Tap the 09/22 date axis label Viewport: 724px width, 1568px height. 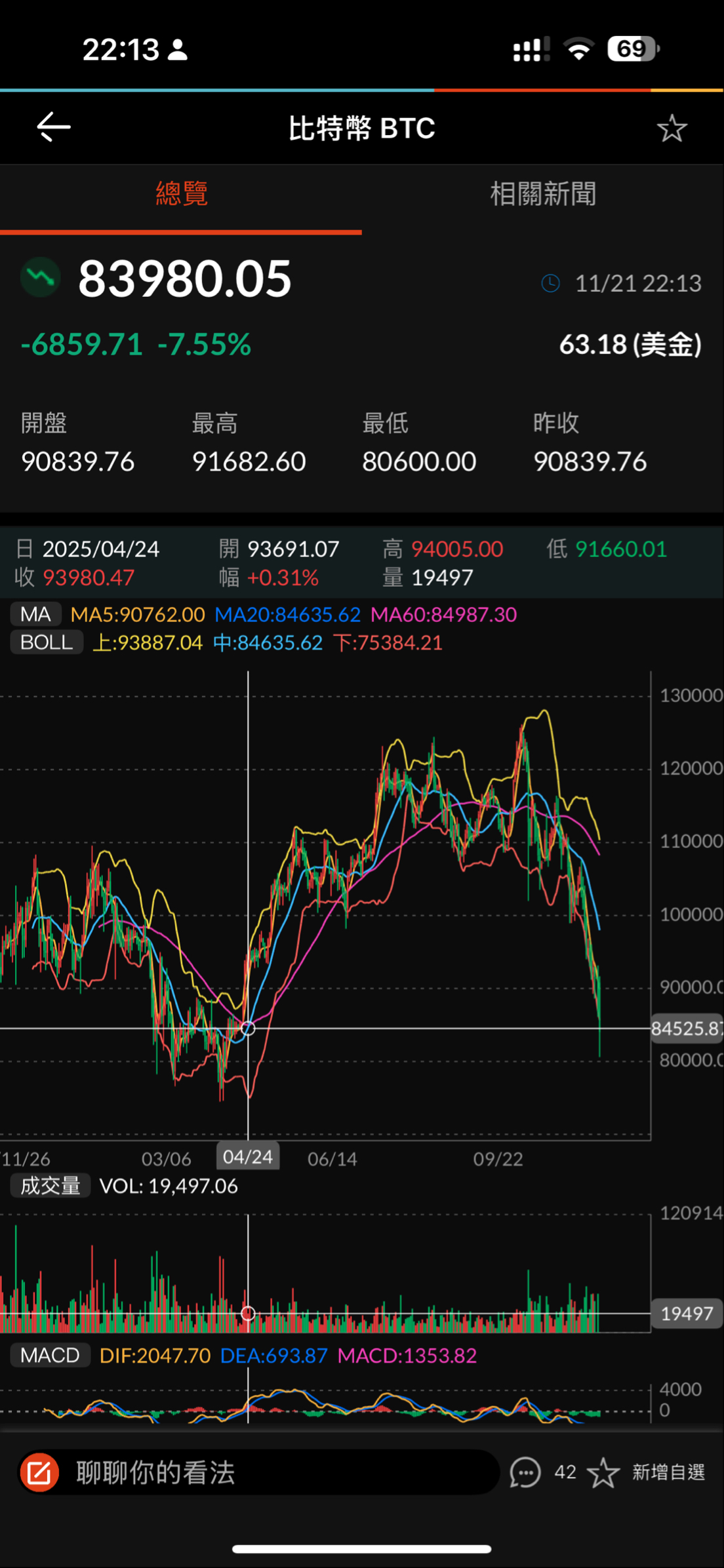click(498, 1159)
